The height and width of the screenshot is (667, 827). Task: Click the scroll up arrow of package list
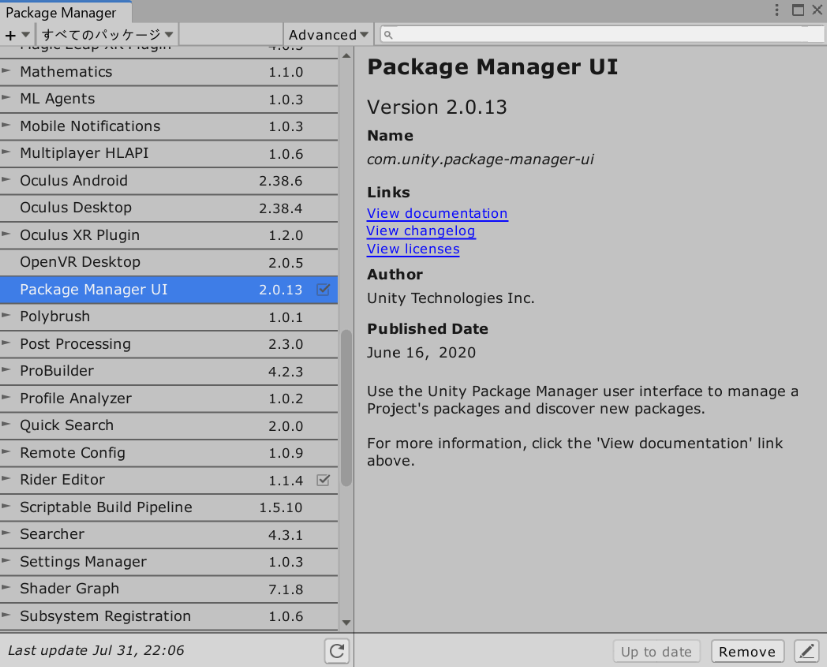click(x=347, y=55)
